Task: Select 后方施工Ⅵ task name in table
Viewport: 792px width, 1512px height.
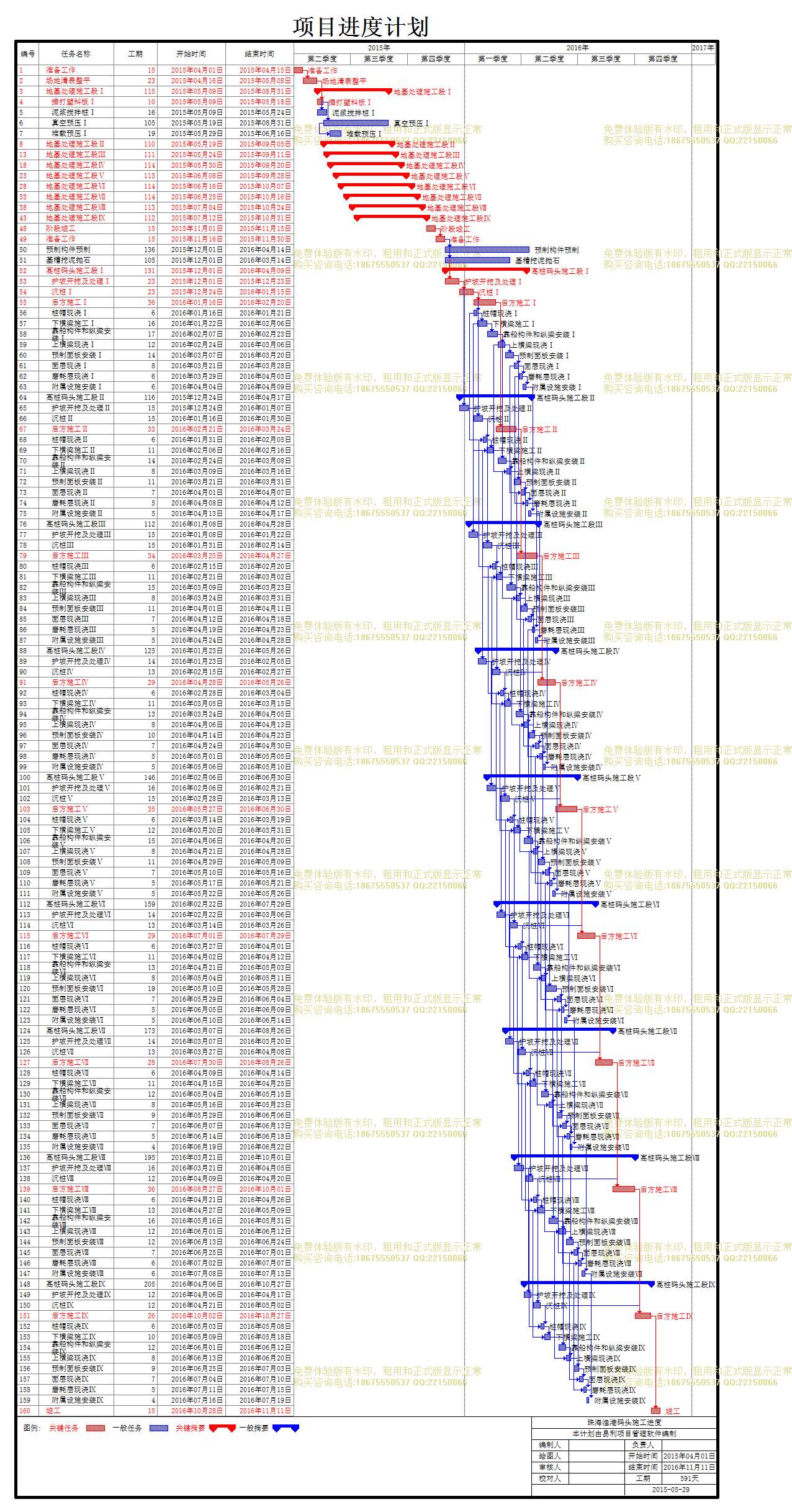Action: (70, 936)
